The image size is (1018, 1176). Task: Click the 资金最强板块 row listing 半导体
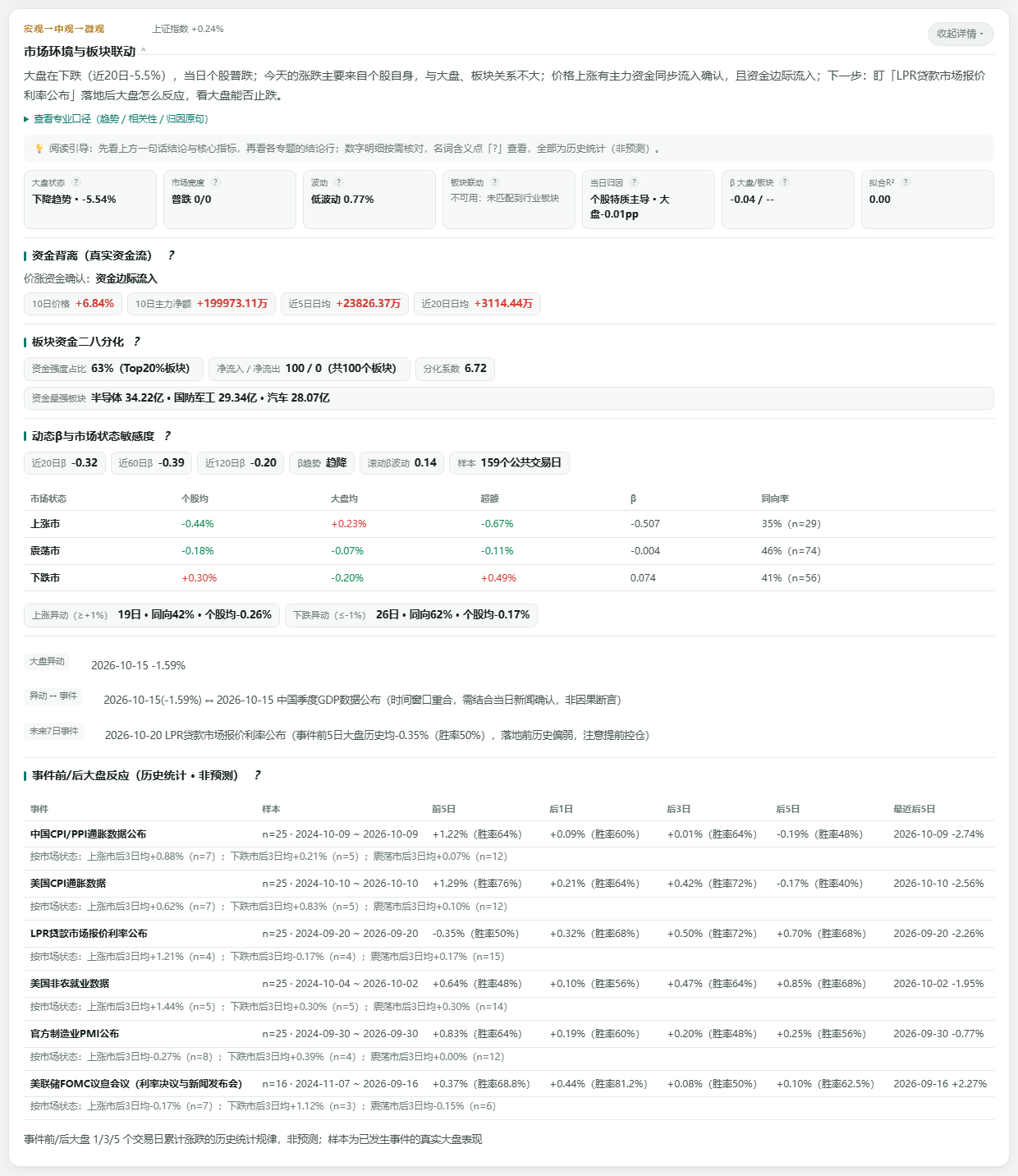coord(509,398)
